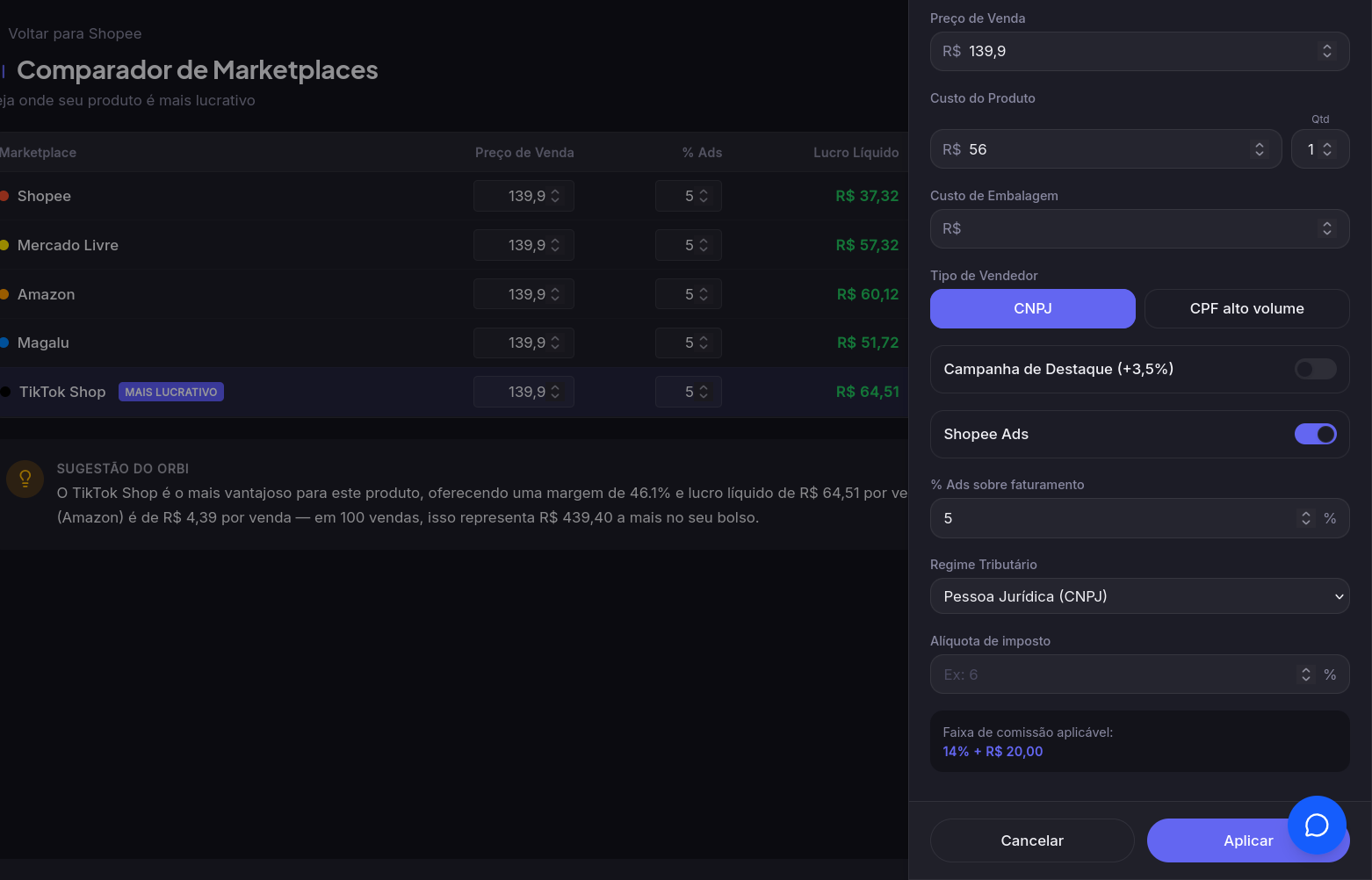The height and width of the screenshot is (880, 1372).
Task: Adjust % Ads sobre faturamento stepper
Action: tap(1306, 518)
